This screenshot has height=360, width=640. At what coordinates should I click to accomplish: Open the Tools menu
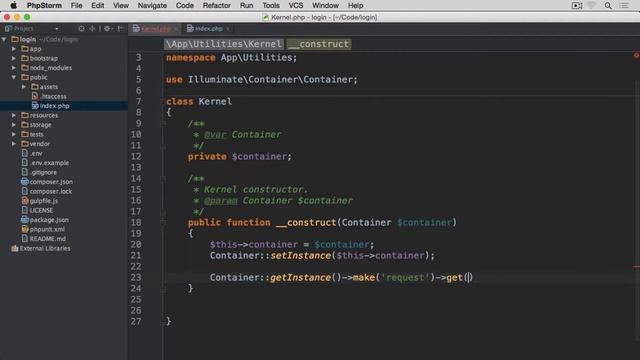(271, 5)
